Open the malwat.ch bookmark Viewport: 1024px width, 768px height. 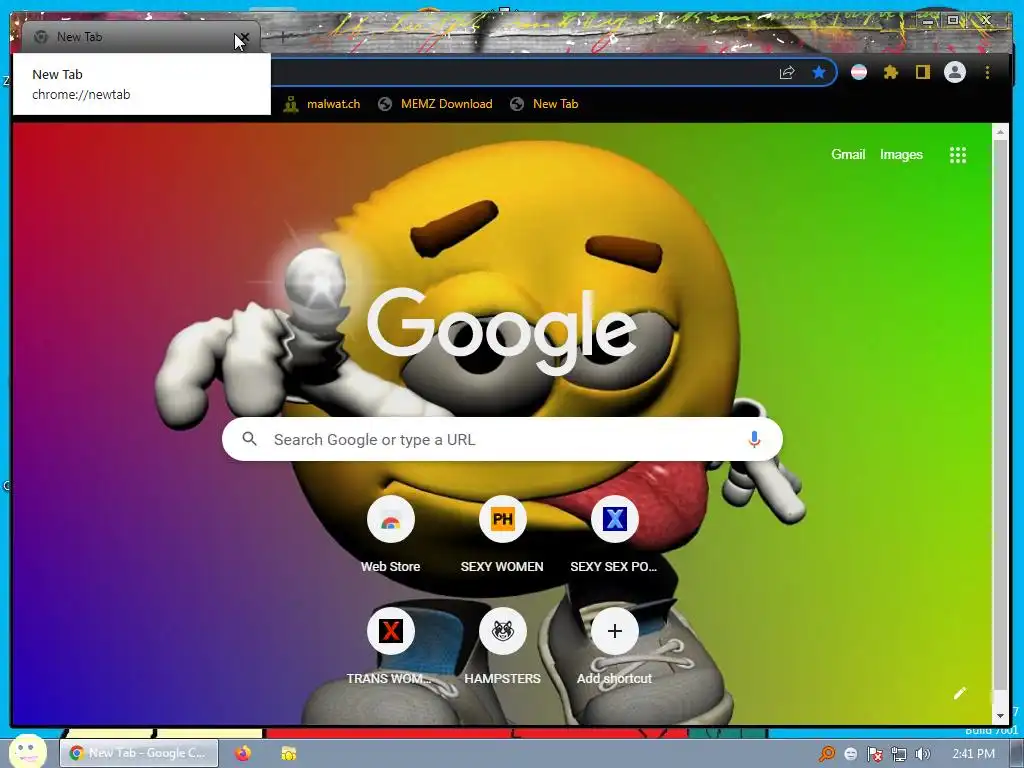[x=321, y=104]
